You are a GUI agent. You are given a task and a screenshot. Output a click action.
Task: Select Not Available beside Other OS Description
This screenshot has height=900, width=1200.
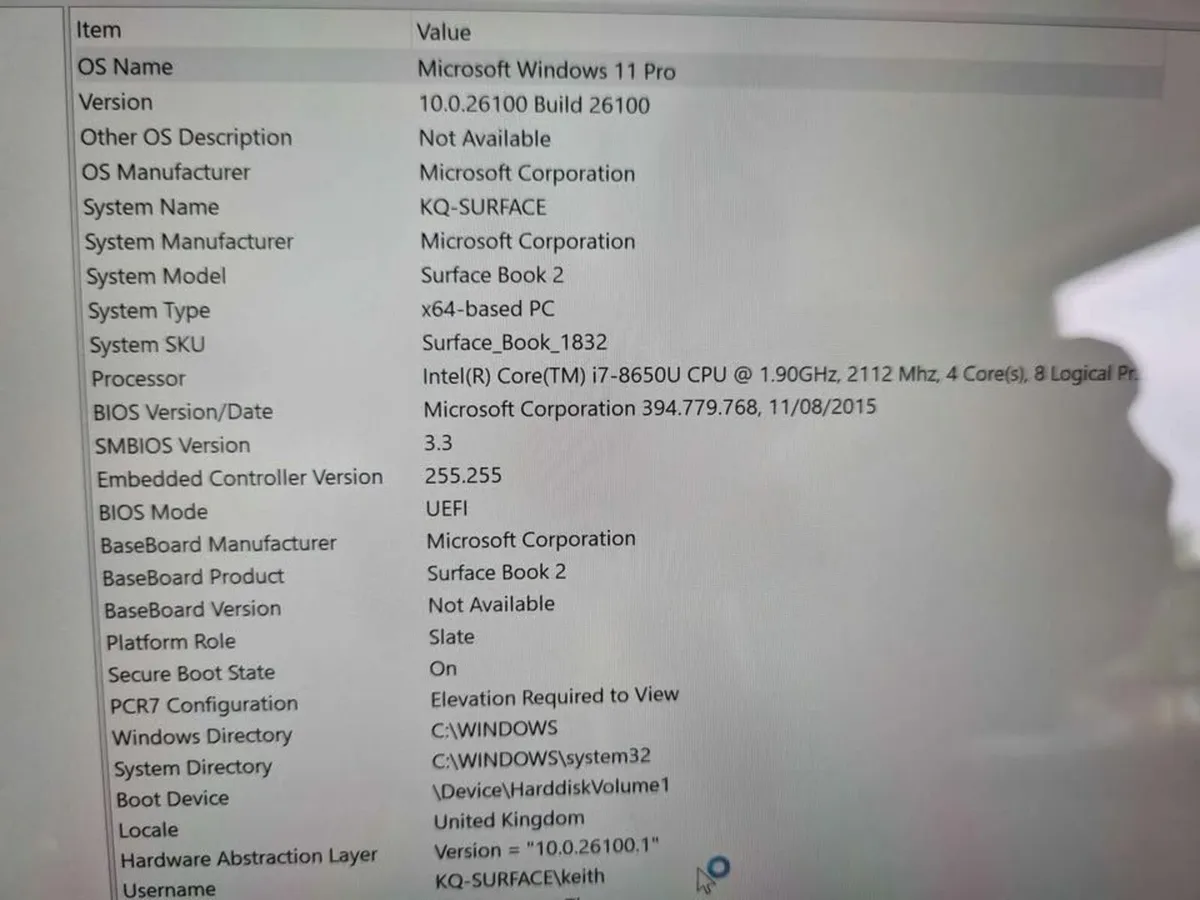[485, 139]
